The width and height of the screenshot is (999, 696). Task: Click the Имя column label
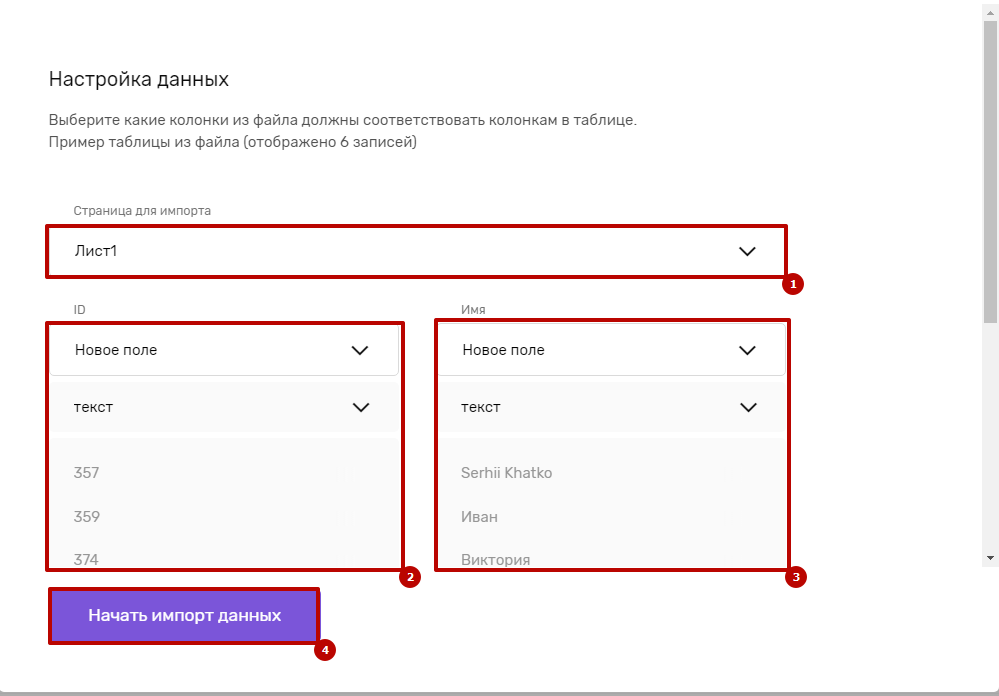(473, 310)
